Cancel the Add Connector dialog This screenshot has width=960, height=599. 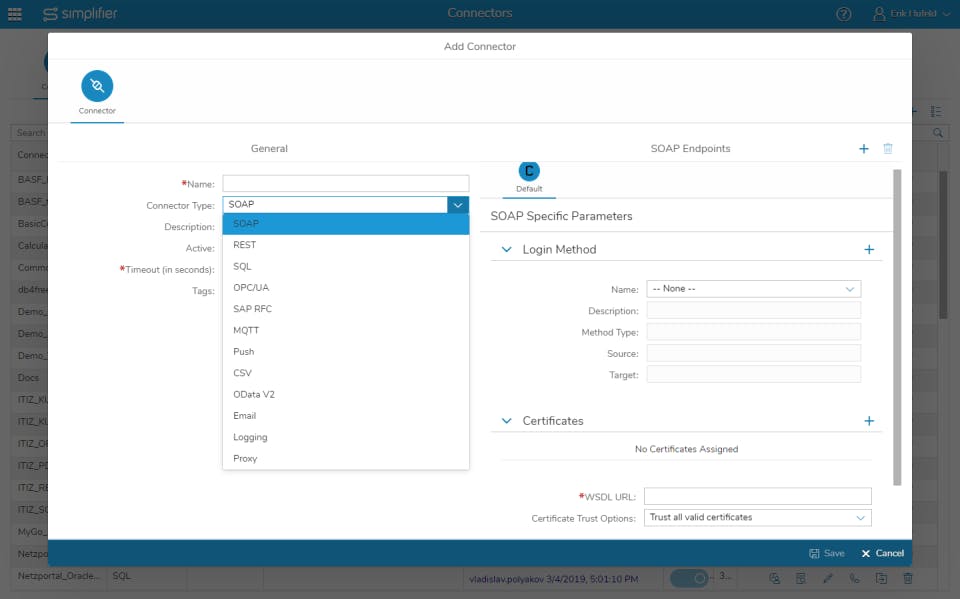tap(882, 553)
